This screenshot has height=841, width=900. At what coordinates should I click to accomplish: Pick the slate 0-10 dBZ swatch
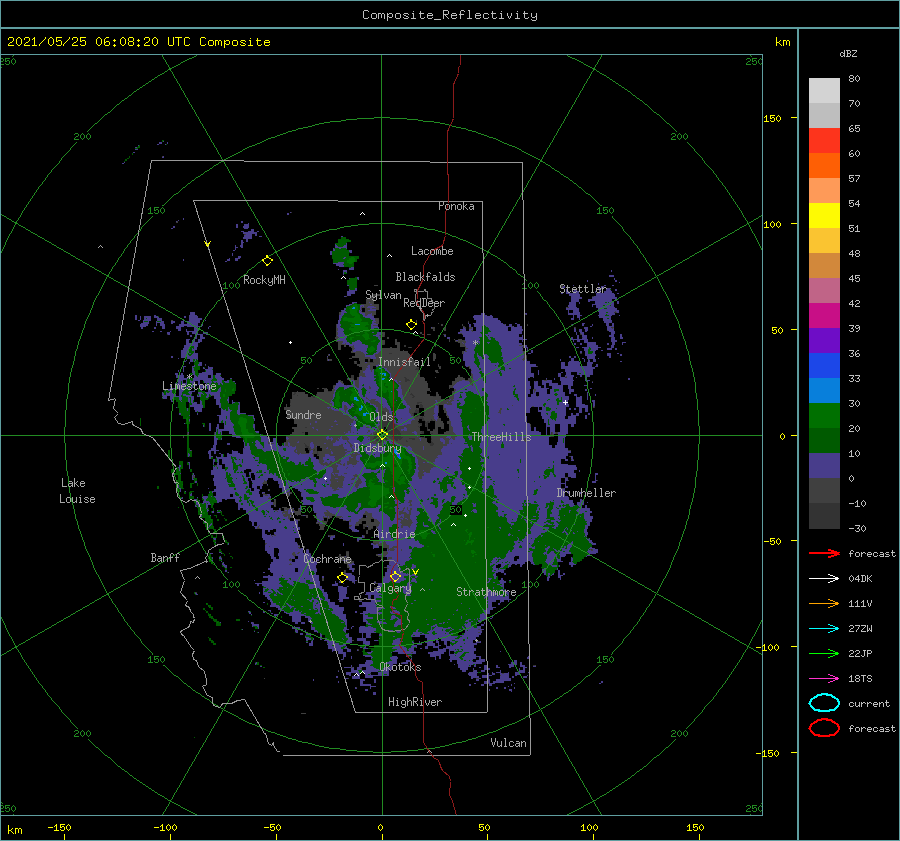tap(824, 466)
